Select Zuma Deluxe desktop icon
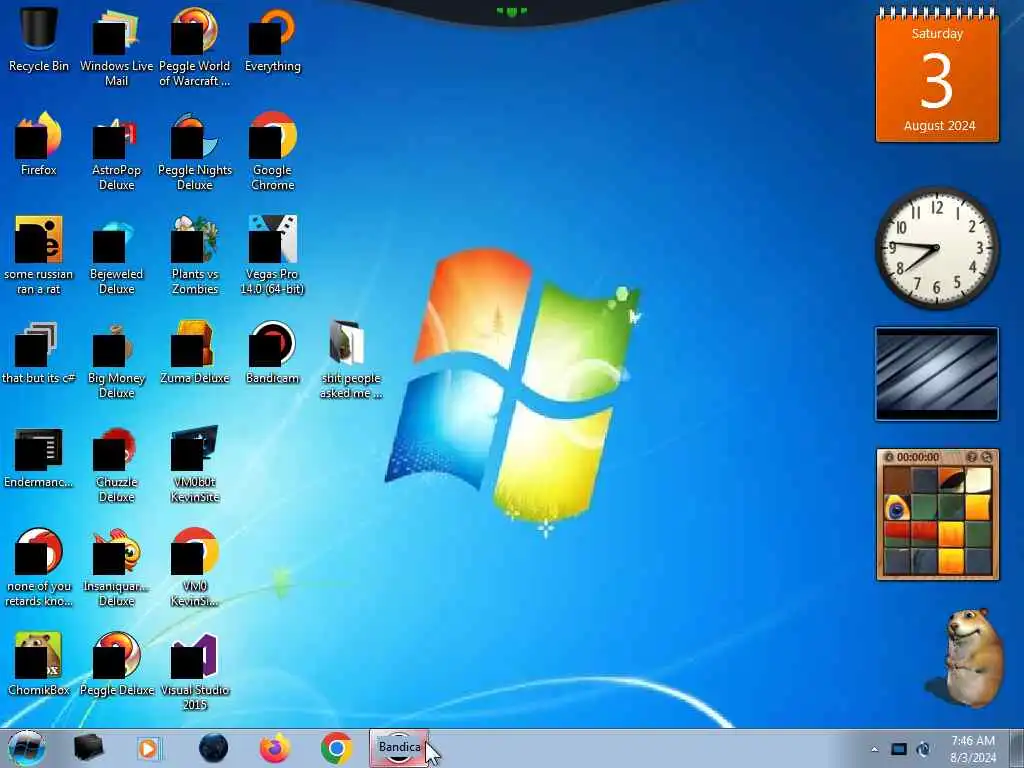This screenshot has width=1024, height=768. point(195,353)
